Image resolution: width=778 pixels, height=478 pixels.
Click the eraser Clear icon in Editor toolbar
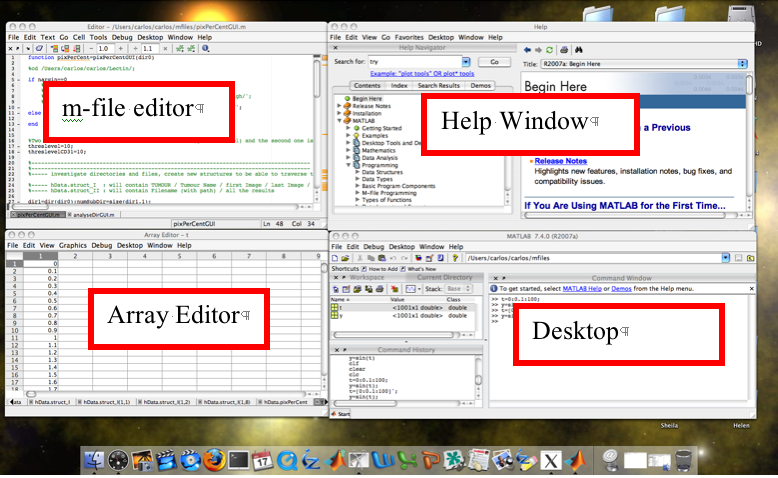tap(39, 49)
